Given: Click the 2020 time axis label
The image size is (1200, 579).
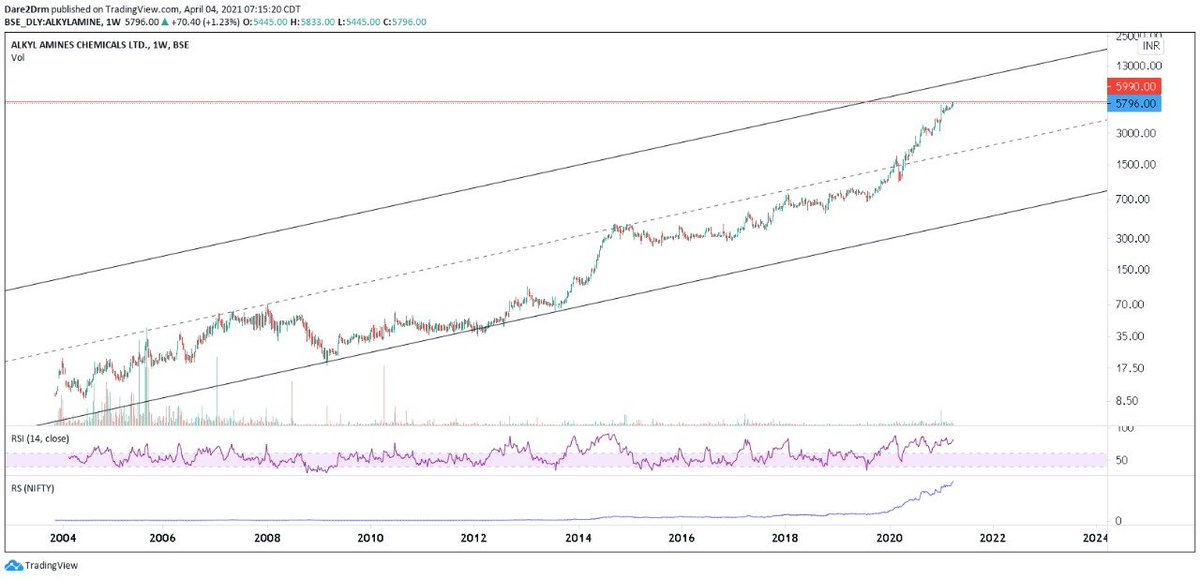Looking at the screenshot, I should 890,537.
